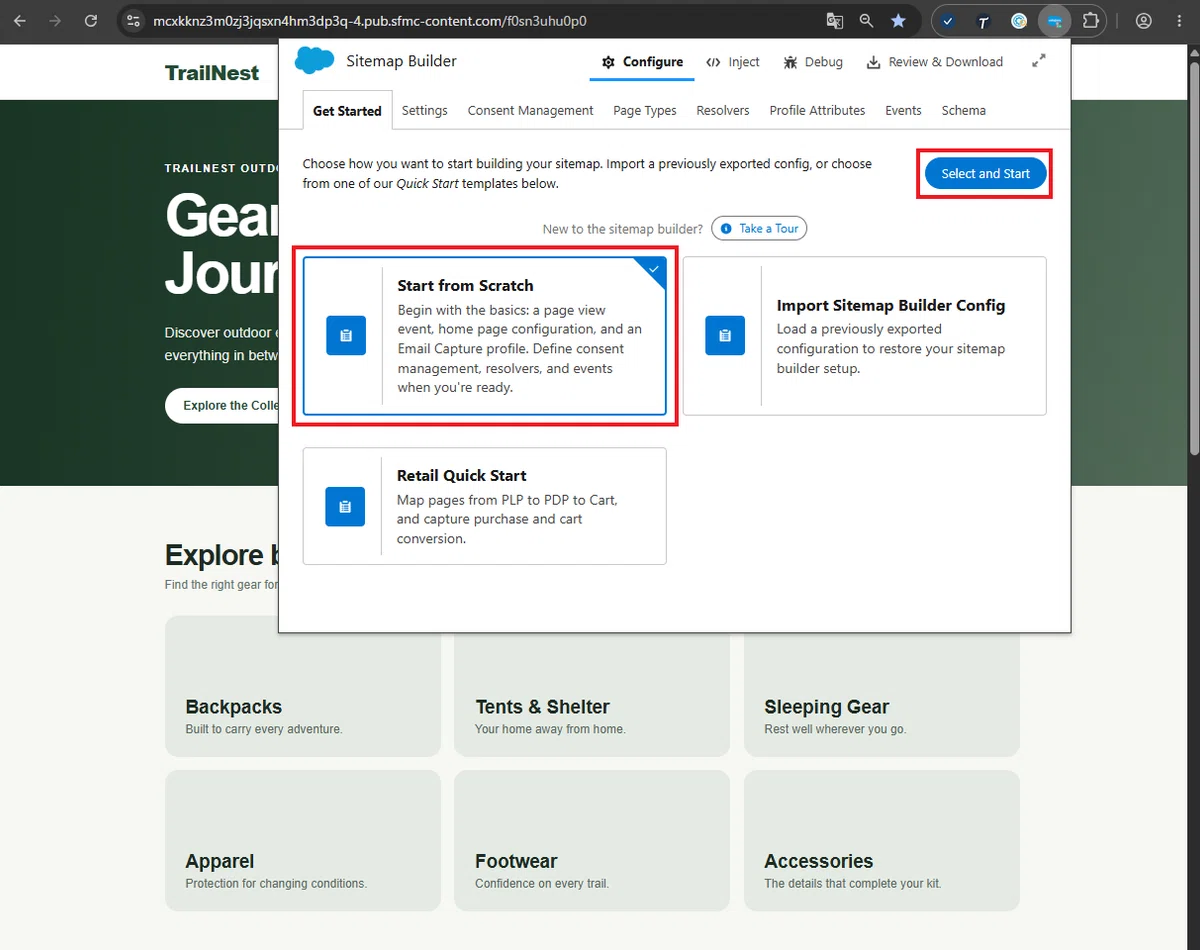Click the Select and Start button
Screen dimensions: 1200x950
(x=985, y=174)
